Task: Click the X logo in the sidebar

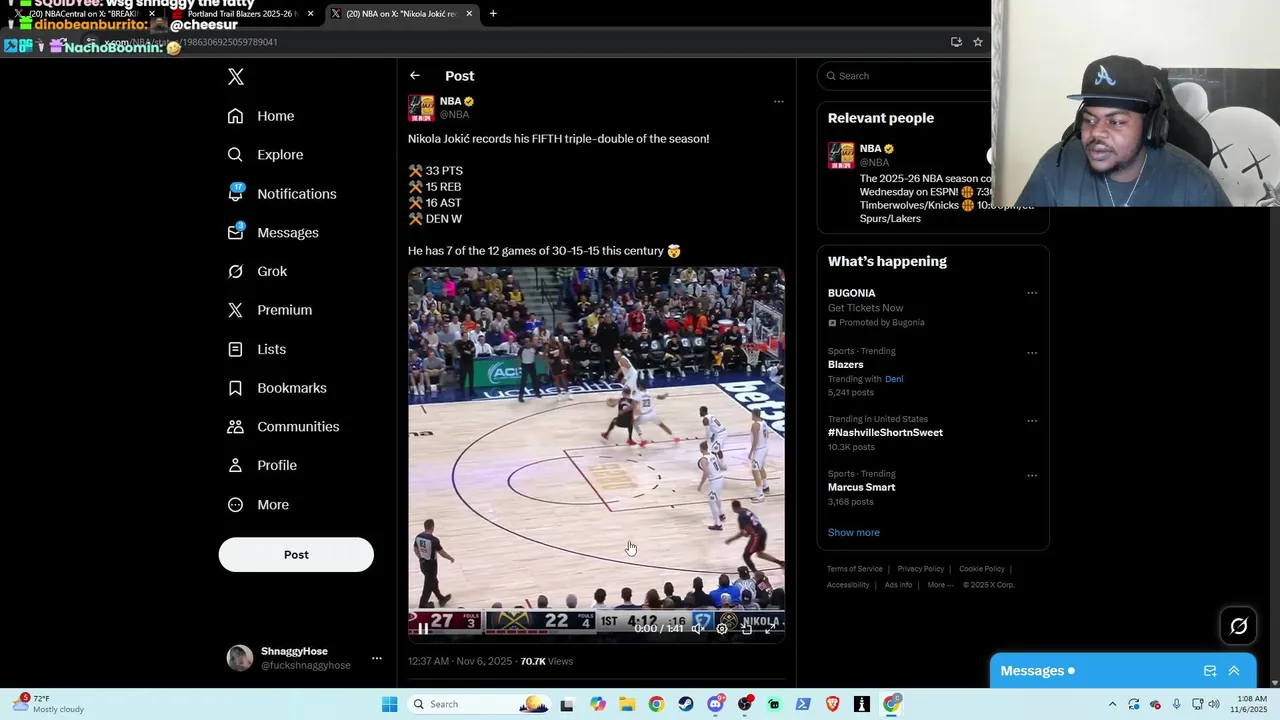Action: tap(236, 77)
